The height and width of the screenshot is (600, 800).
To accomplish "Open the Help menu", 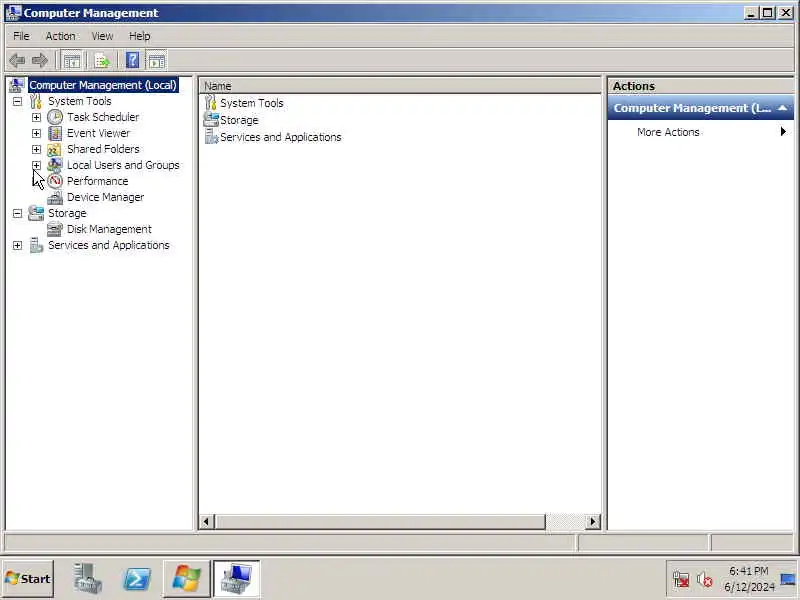I will pos(139,36).
